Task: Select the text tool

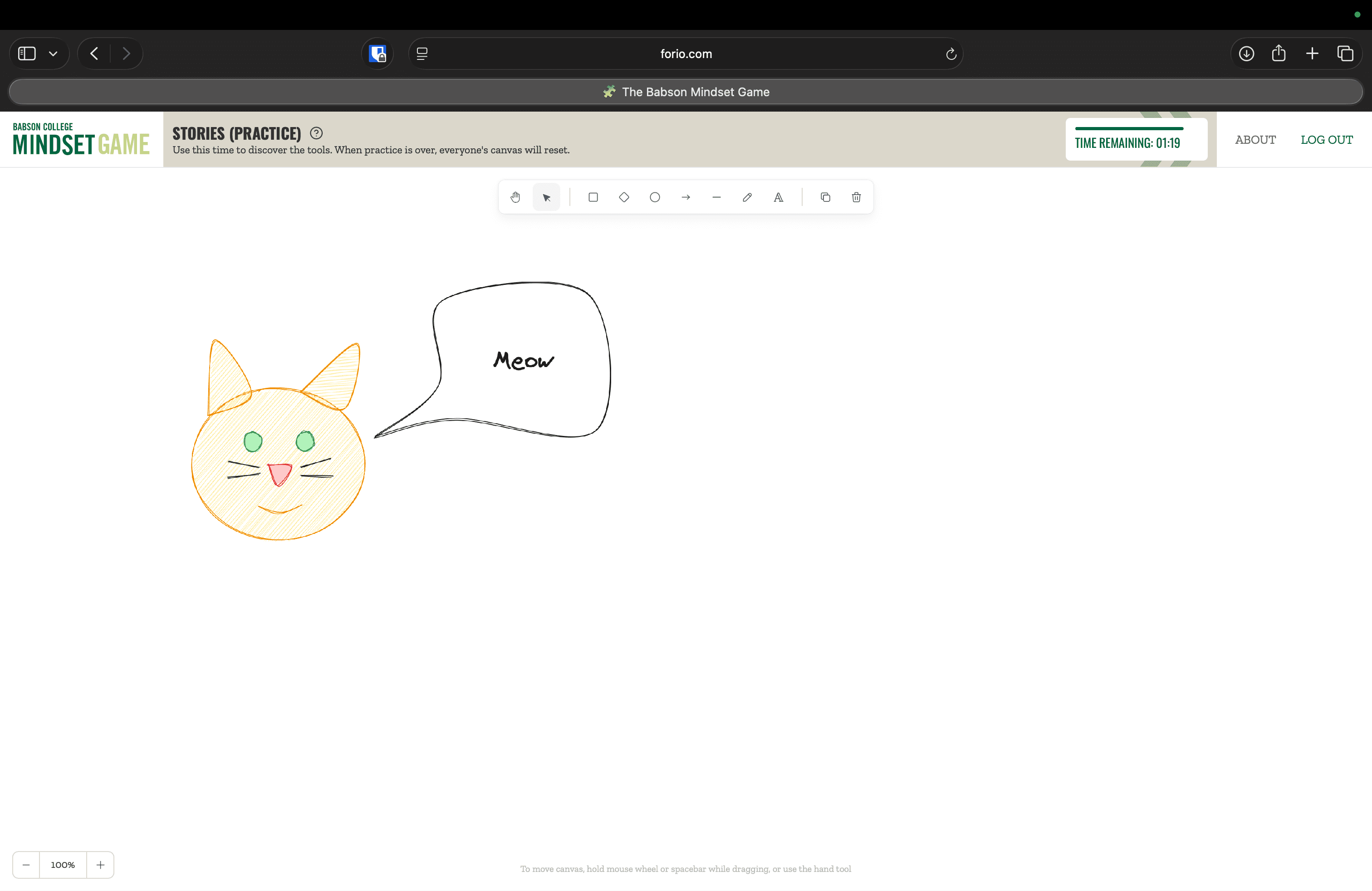Action: (778, 197)
